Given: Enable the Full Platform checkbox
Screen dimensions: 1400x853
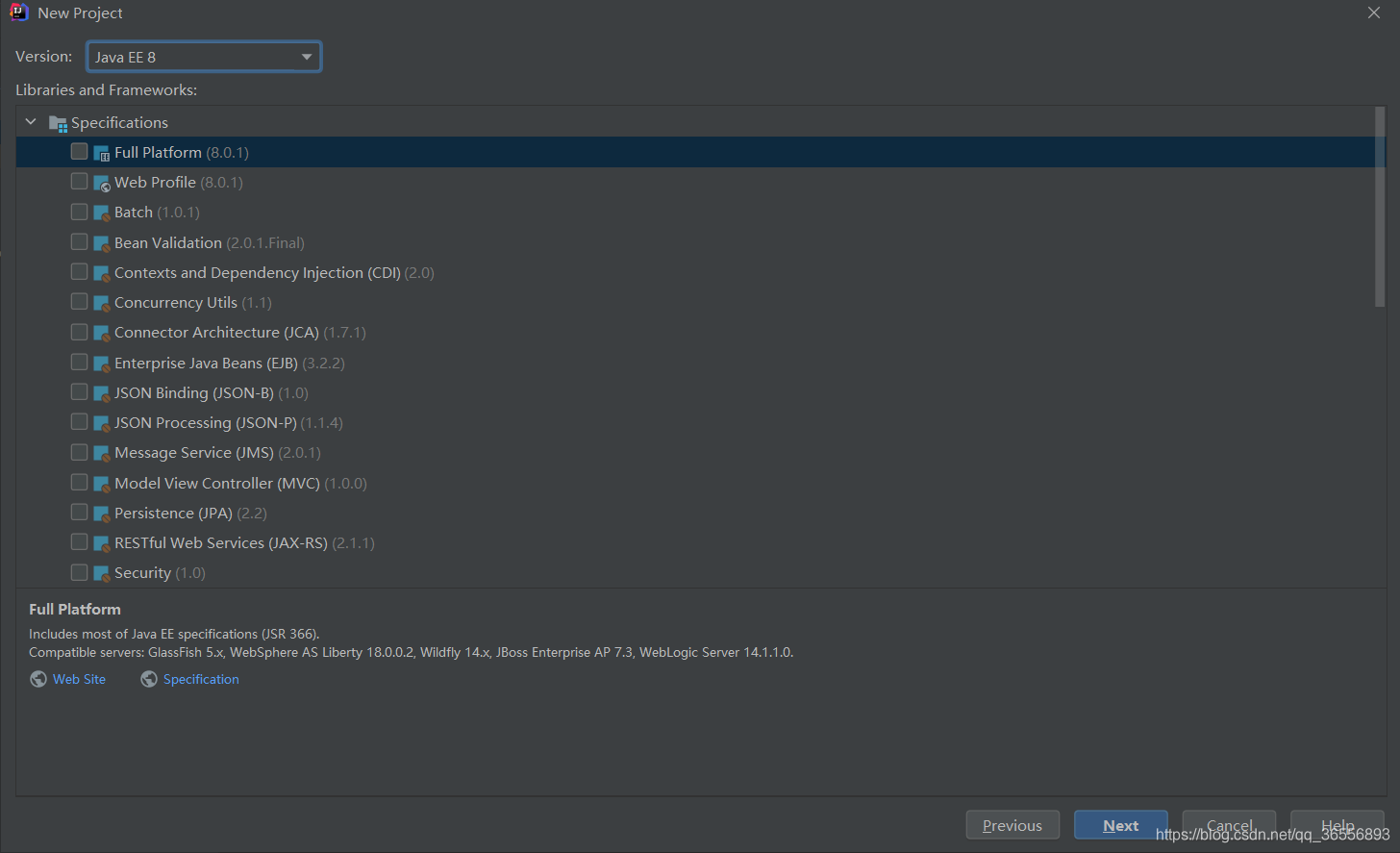Looking at the screenshot, I should (79, 151).
